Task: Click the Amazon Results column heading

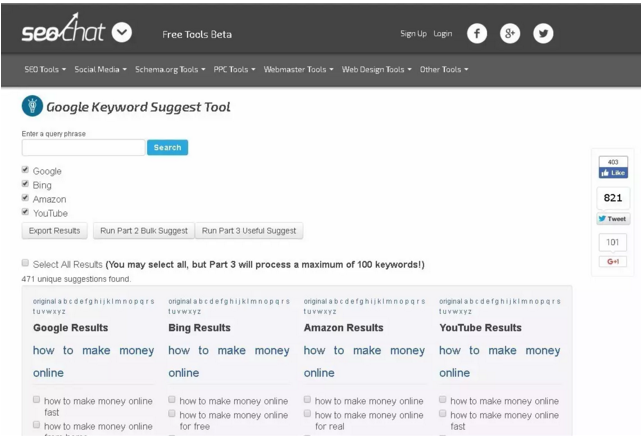Action: [343, 328]
